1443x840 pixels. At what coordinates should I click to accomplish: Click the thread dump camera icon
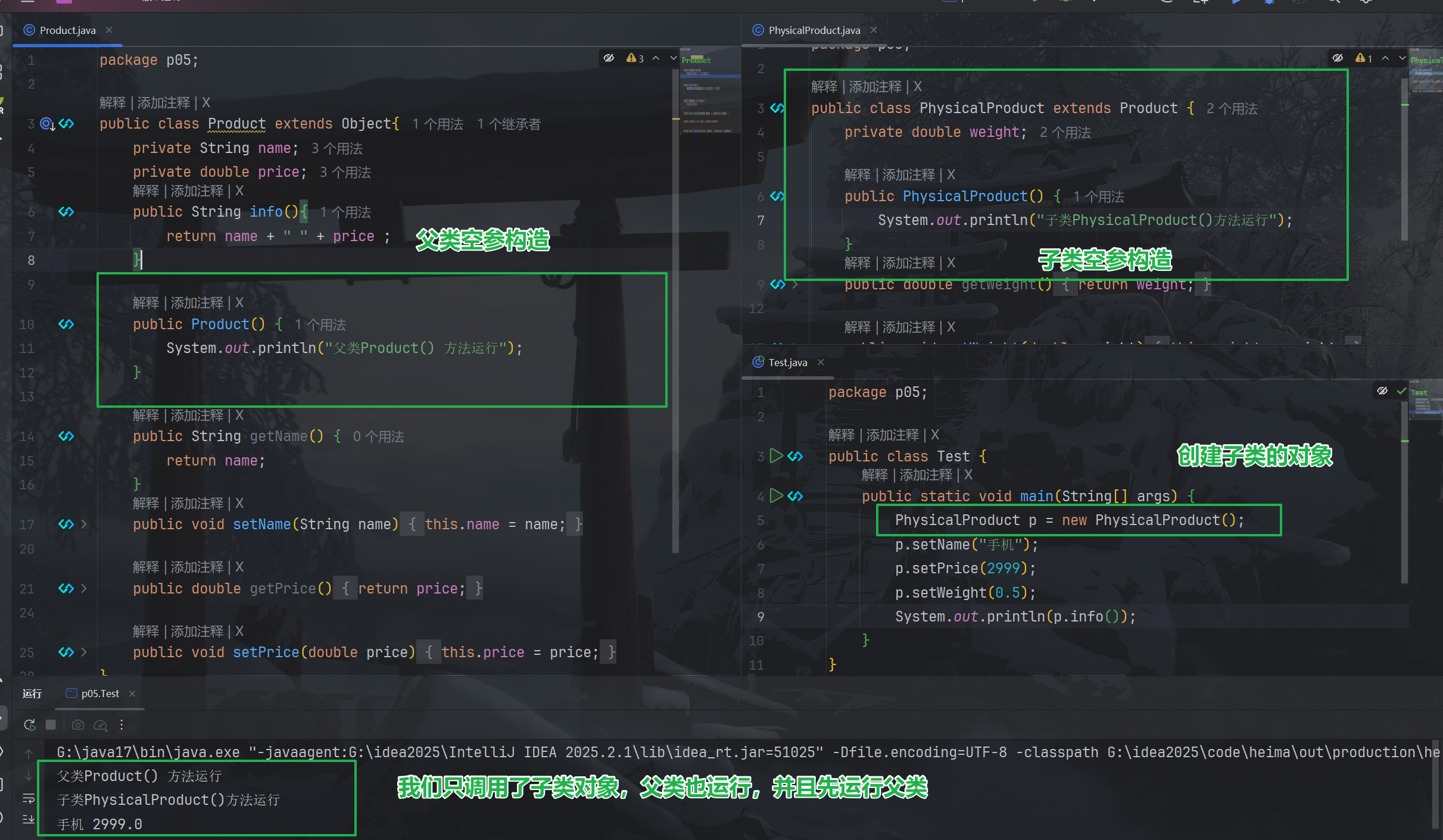click(78, 725)
